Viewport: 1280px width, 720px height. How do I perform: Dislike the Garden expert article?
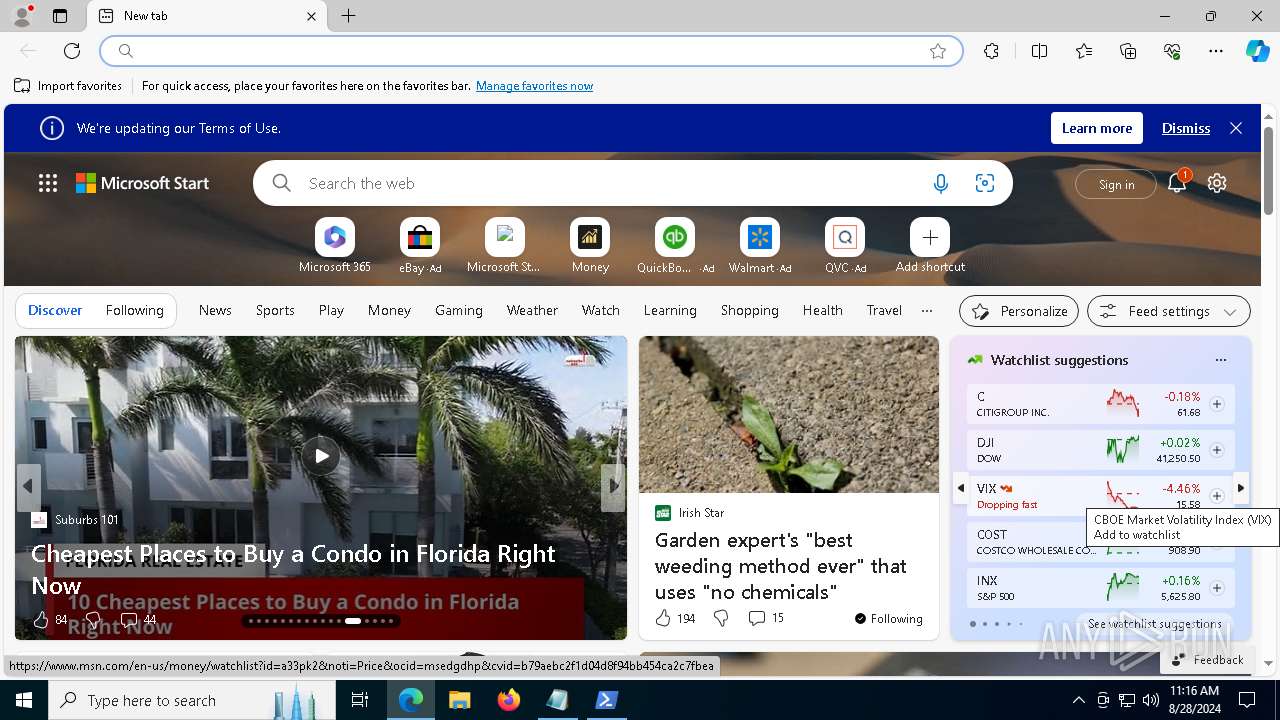(721, 618)
